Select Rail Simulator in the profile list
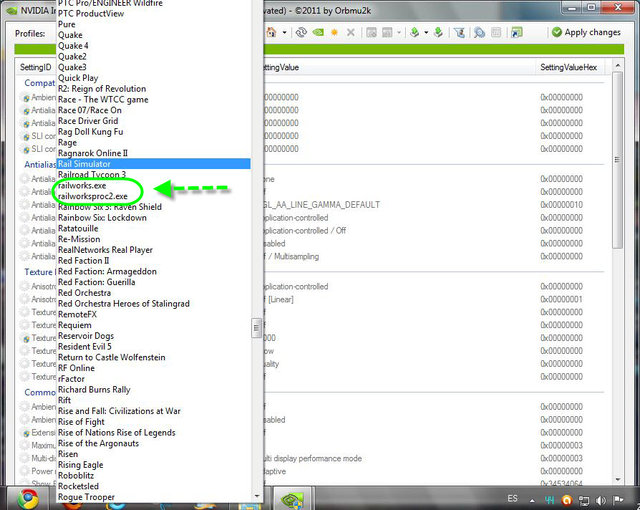This screenshot has height=510, width=640. point(85,164)
